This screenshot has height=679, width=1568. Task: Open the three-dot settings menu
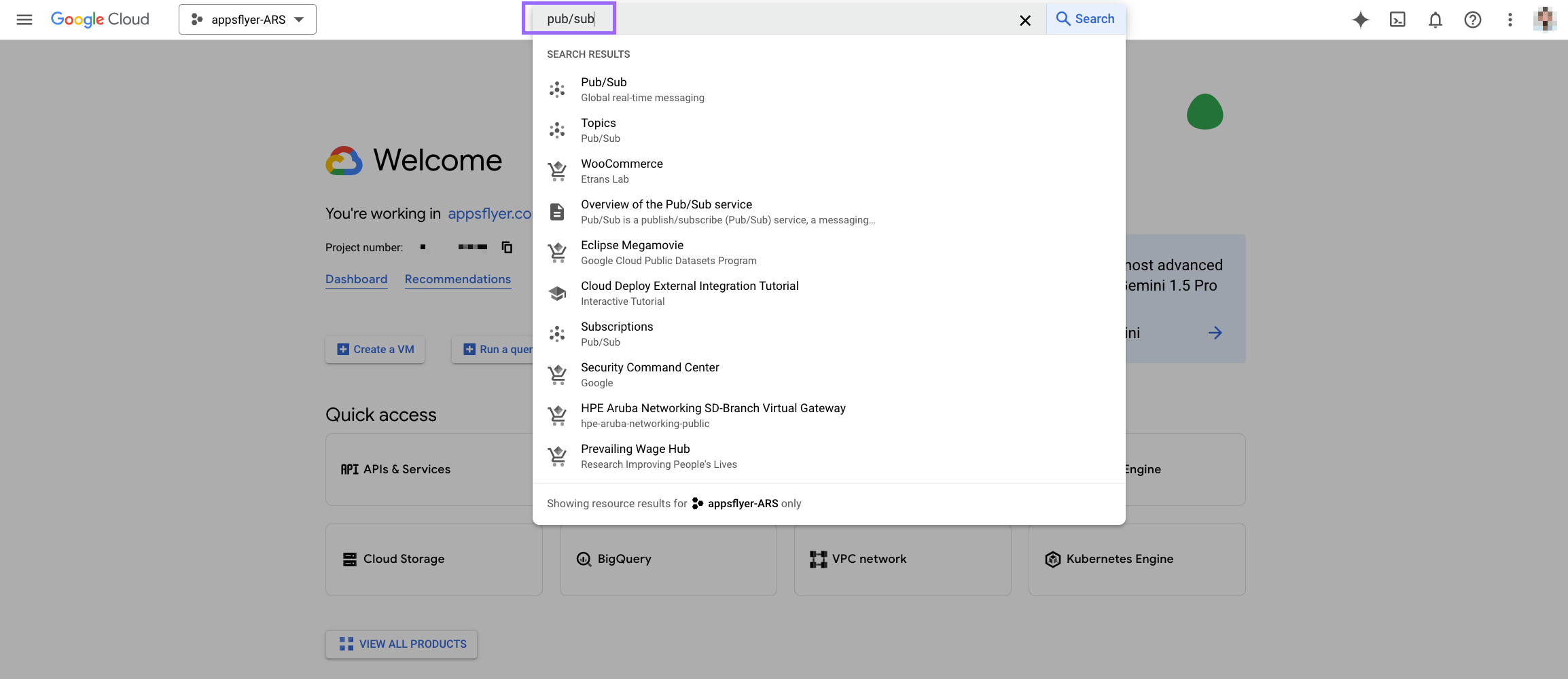coord(1510,20)
